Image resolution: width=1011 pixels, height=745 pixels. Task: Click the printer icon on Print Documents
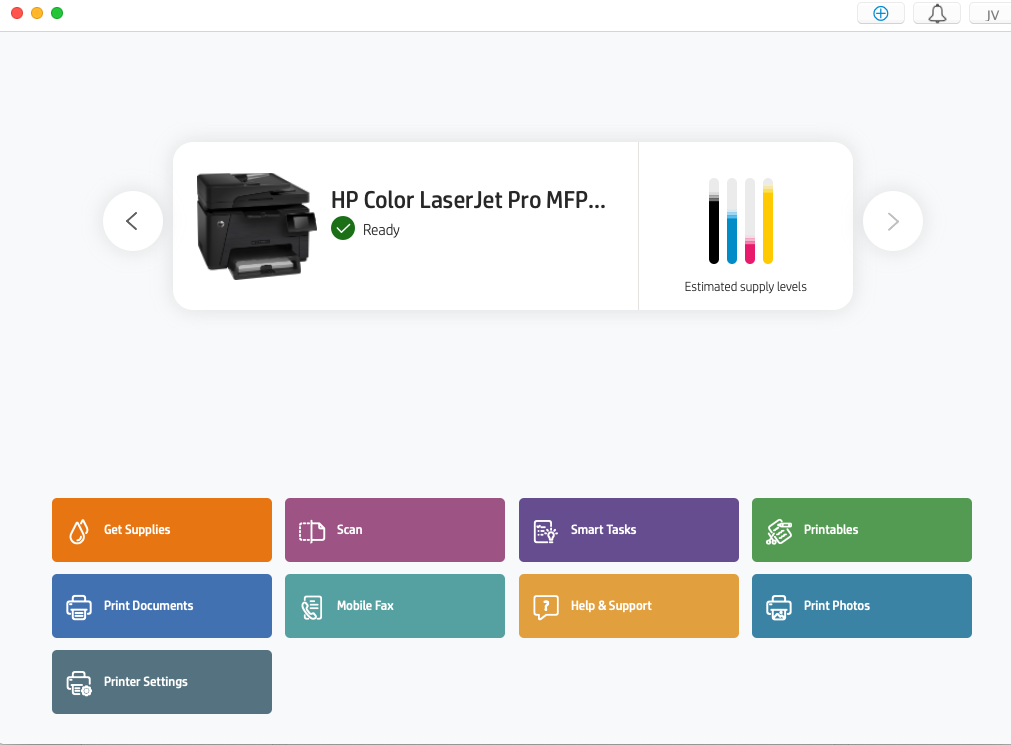(79, 608)
